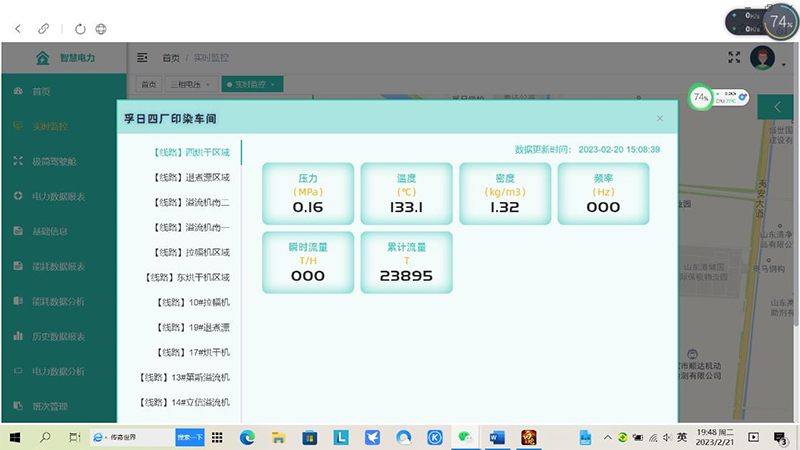Click the 基础信息 sidebar icon

click(x=18, y=231)
